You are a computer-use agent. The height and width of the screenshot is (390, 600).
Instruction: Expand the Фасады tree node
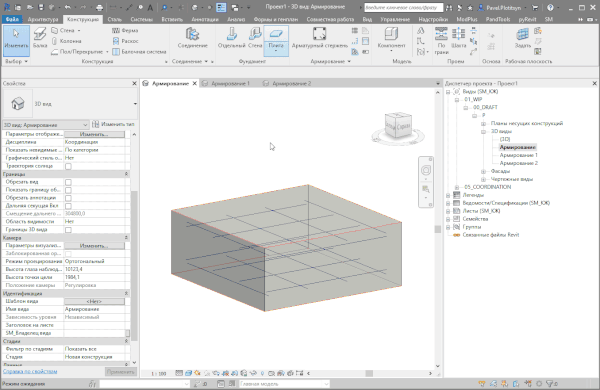(483, 171)
